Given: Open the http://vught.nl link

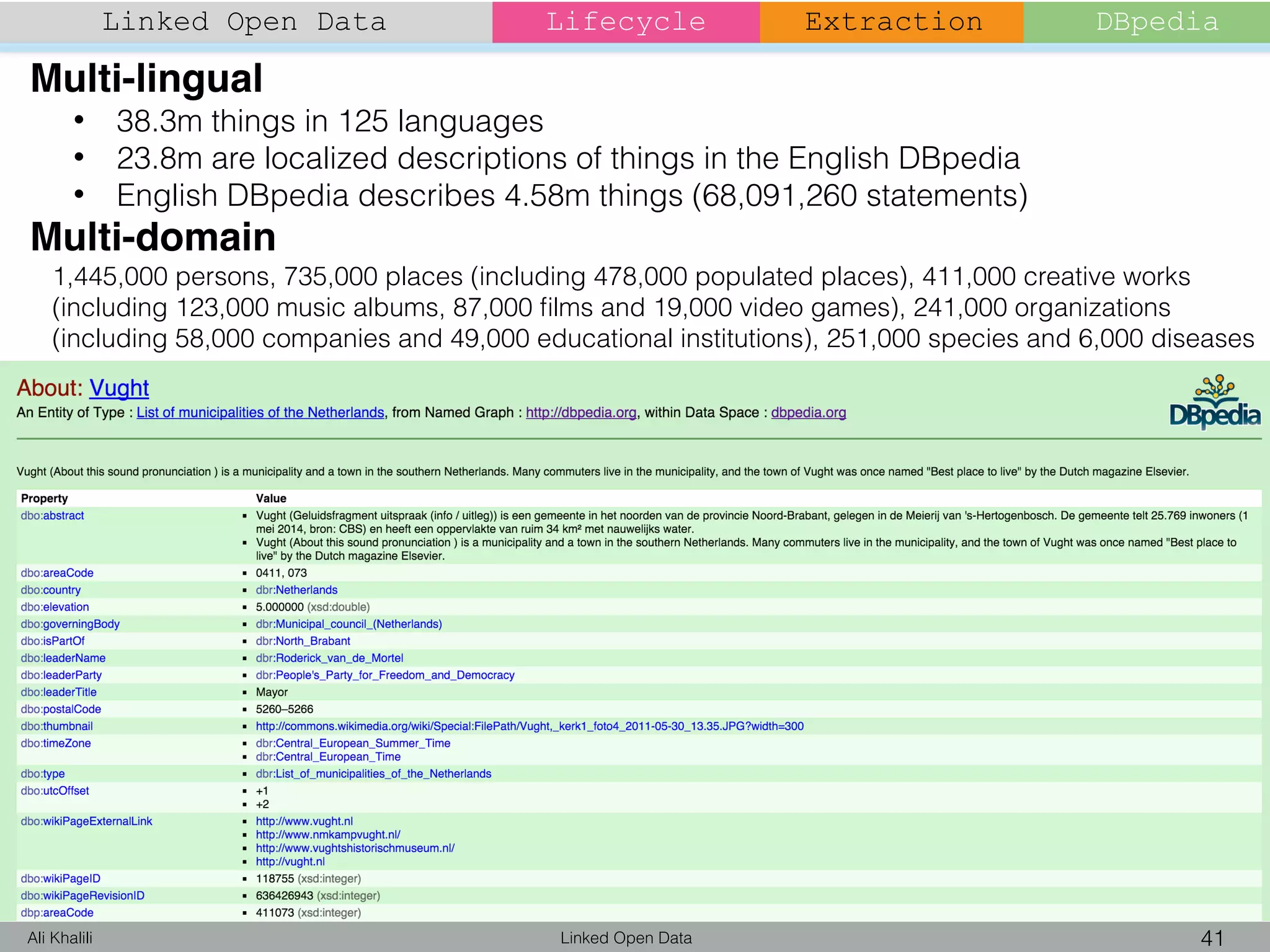Looking at the screenshot, I should pyautogui.click(x=290, y=862).
